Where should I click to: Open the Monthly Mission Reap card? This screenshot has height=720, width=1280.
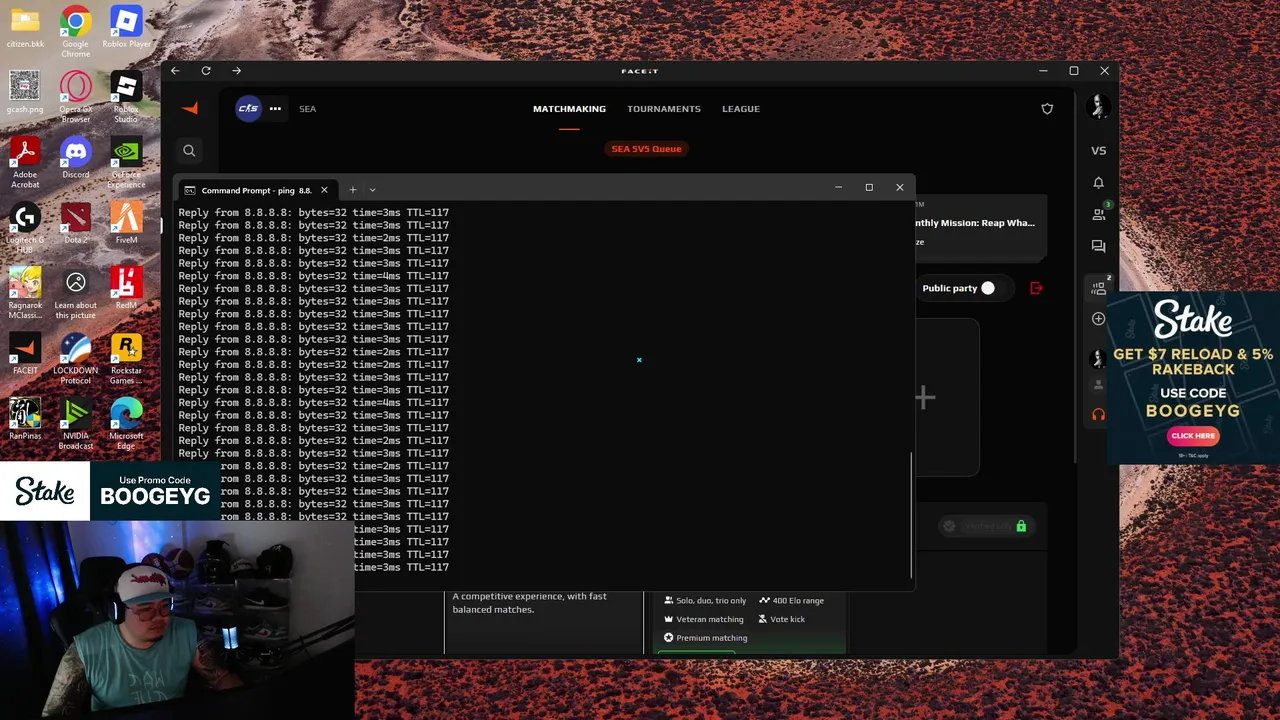point(980,230)
